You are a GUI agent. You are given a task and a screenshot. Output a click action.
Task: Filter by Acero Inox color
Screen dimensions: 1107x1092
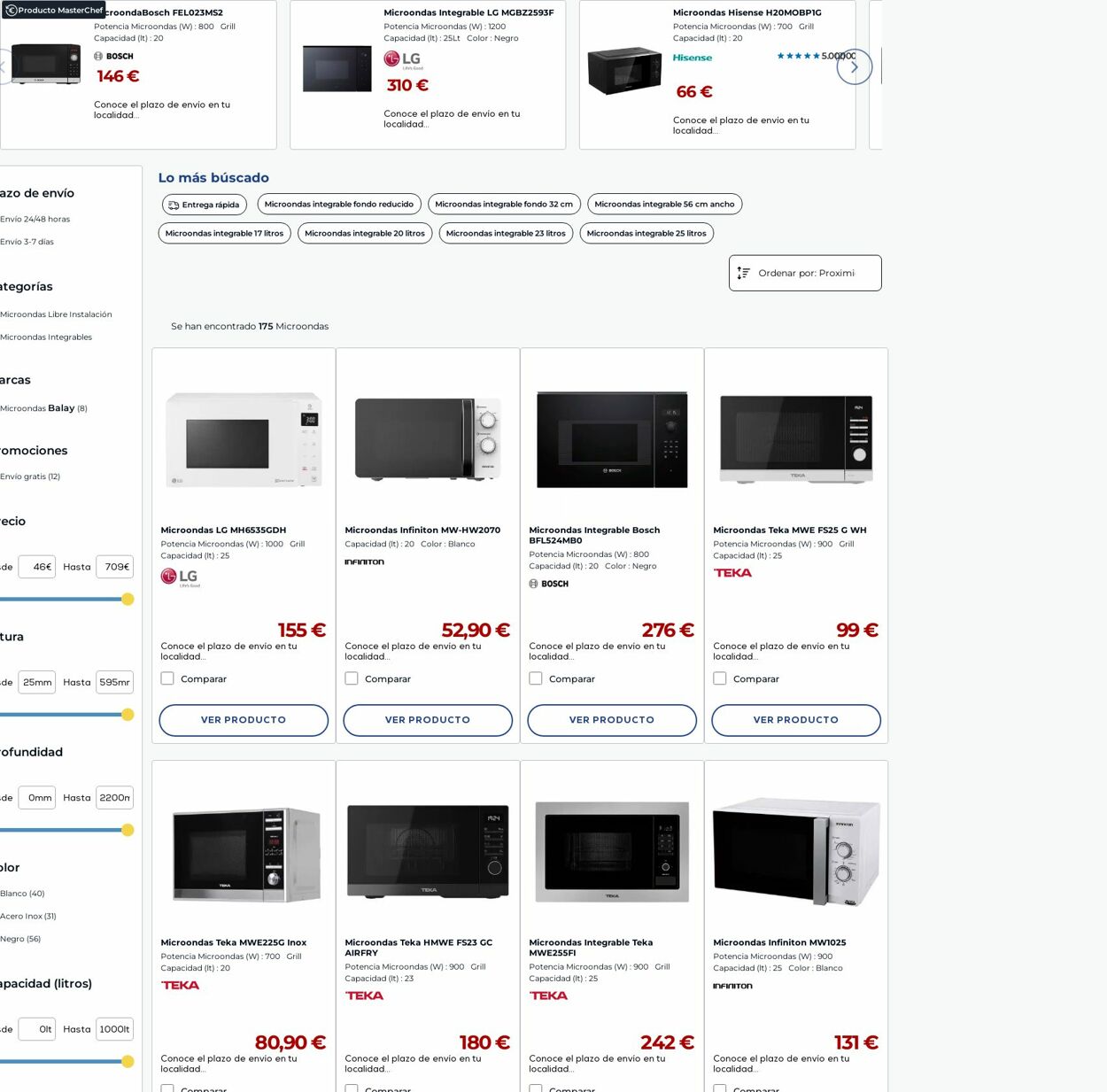28,917
